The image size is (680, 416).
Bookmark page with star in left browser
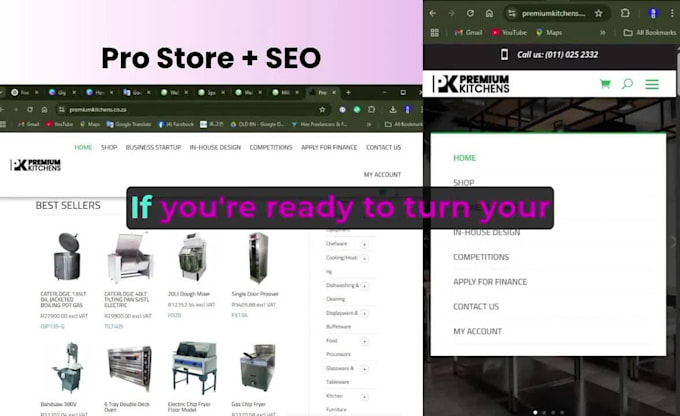[322, 110]
